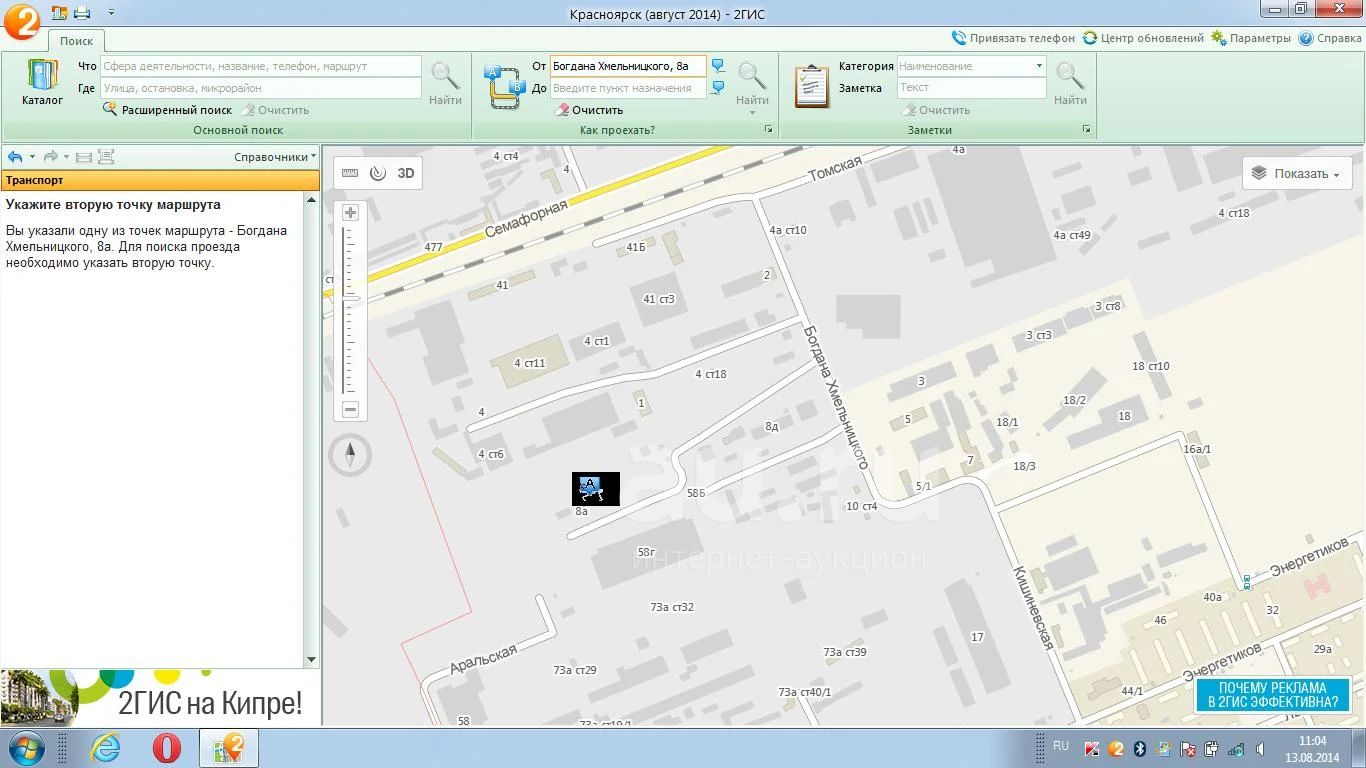
Task: Click the RU language indicator
Action: coord(1061,746)
